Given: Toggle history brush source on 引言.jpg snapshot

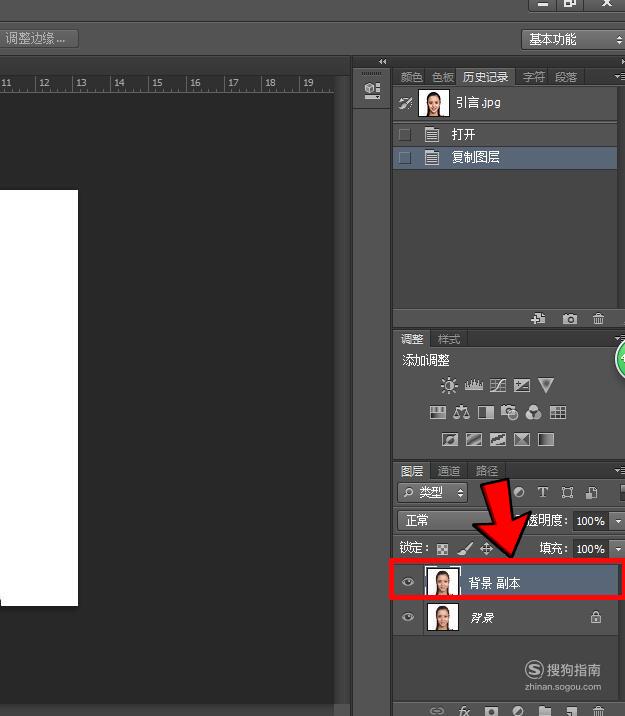Looking at the screenshot, I should (405, 103).
